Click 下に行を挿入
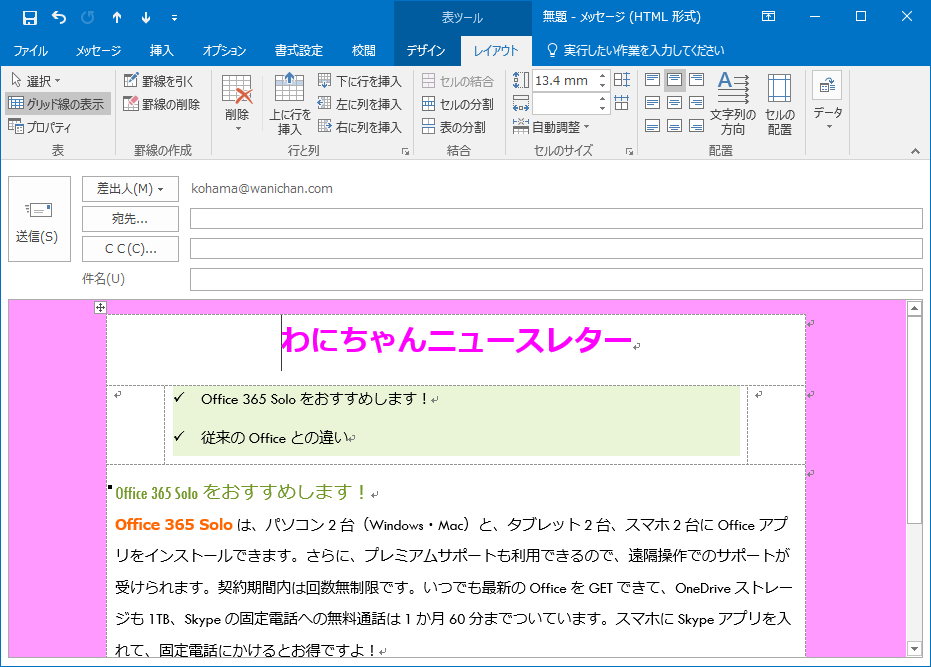 coord(360,81)
